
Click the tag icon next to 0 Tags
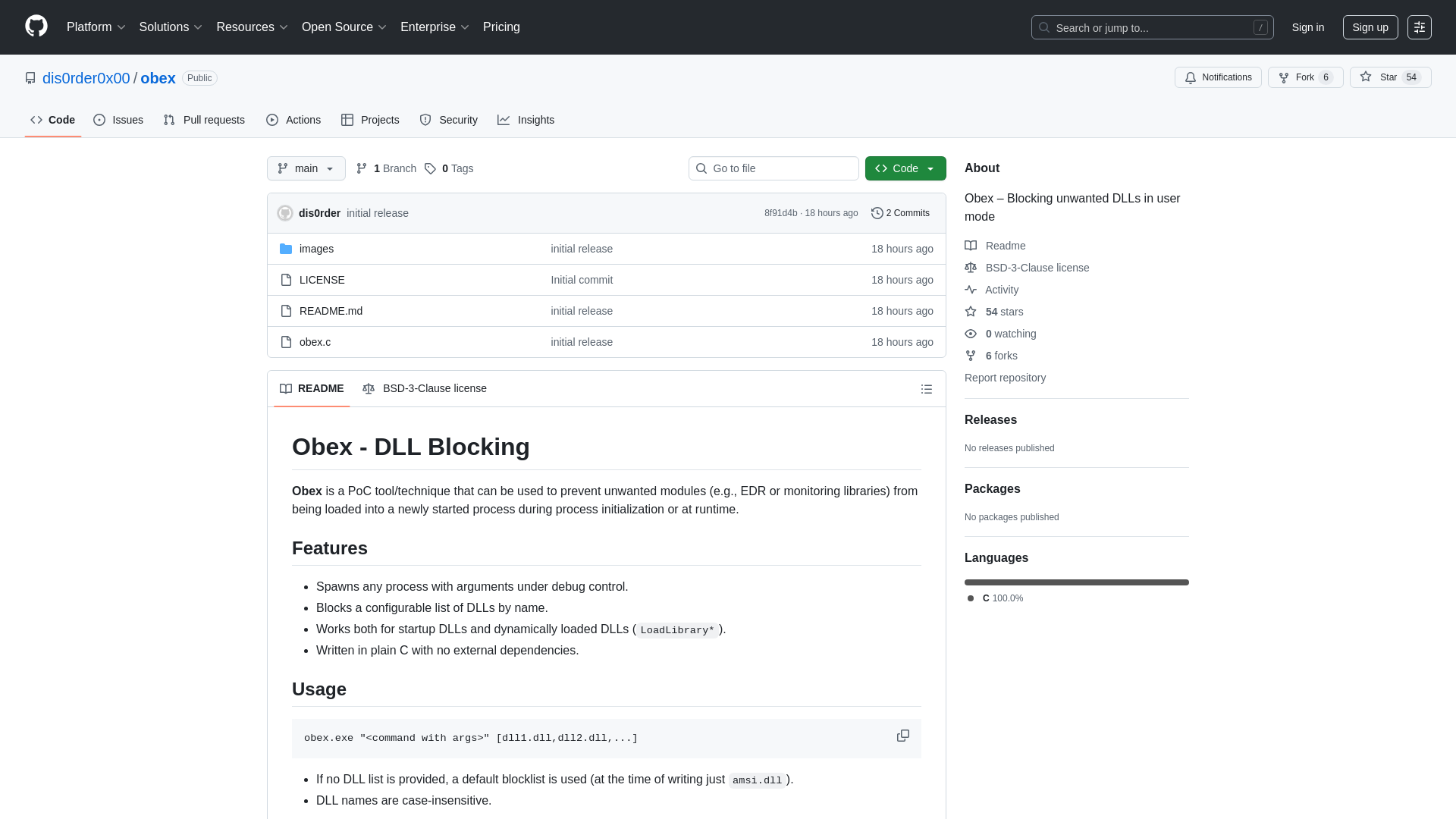[430, 168]
